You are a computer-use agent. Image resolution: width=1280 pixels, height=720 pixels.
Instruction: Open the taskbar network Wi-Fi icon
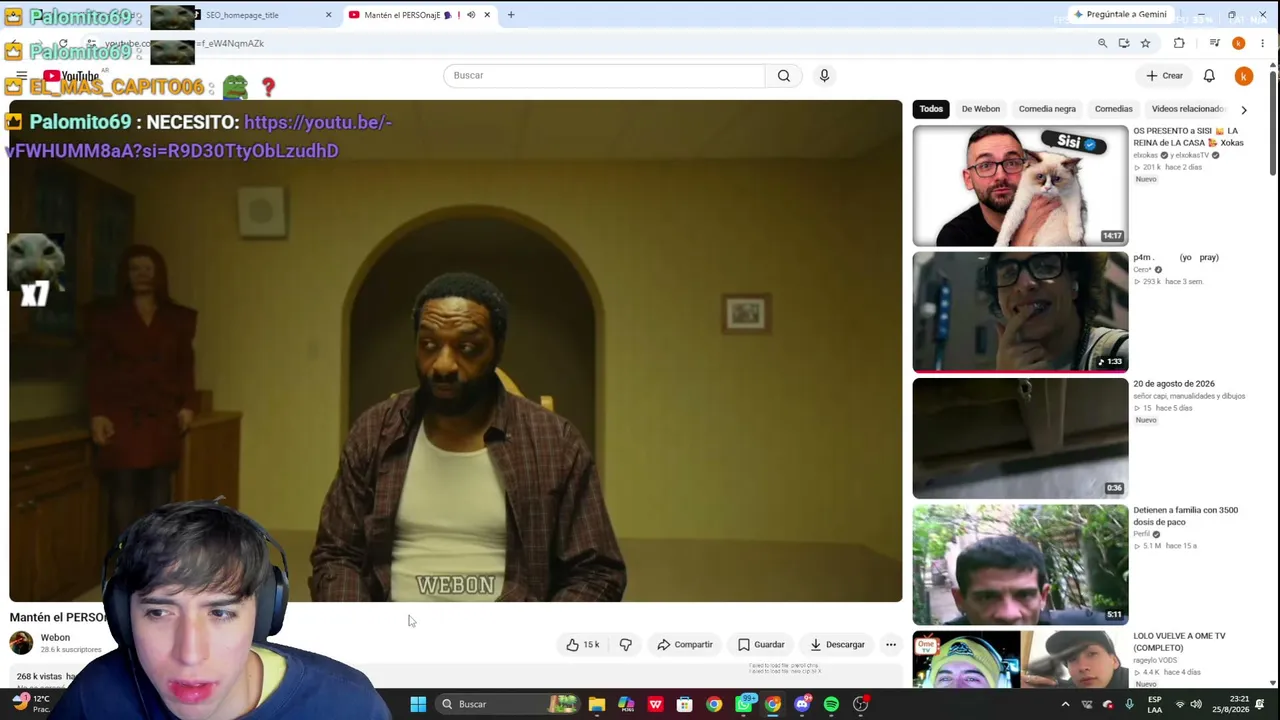(1179, 704)
